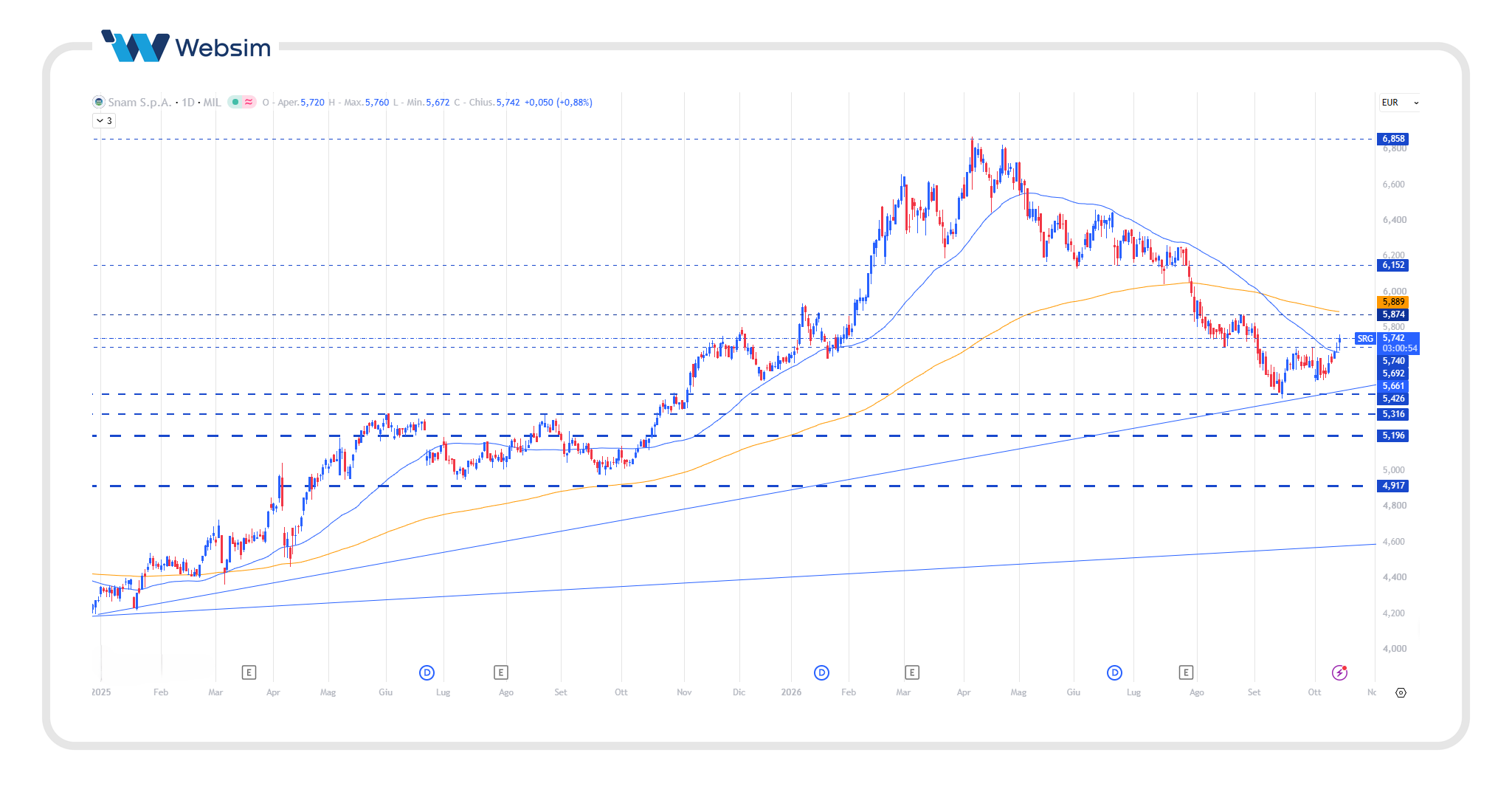
Task: Open the D dividend marker near Giu–Lug 2025
Action: [x=427, y=672]
